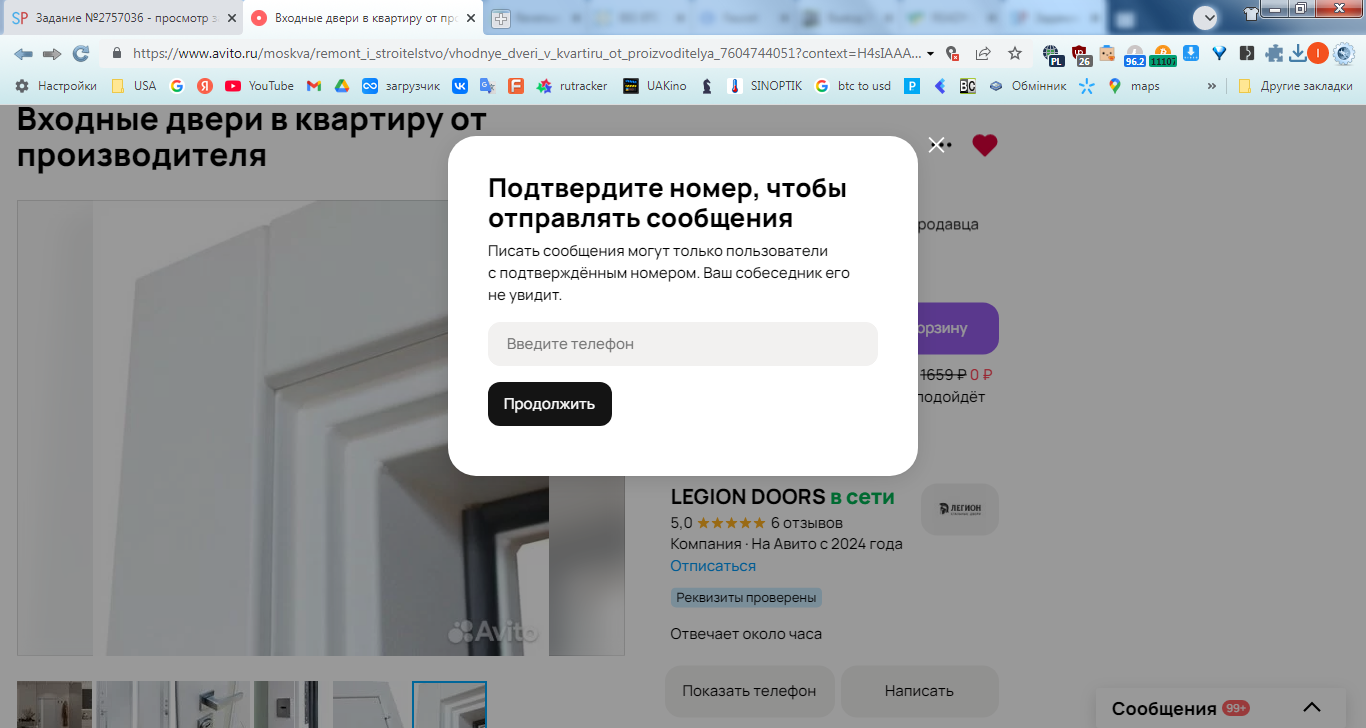Viewport: 1366px width, 728px height.
Task: Open the Google Drive bookmark icon
Action: point(342,86)
